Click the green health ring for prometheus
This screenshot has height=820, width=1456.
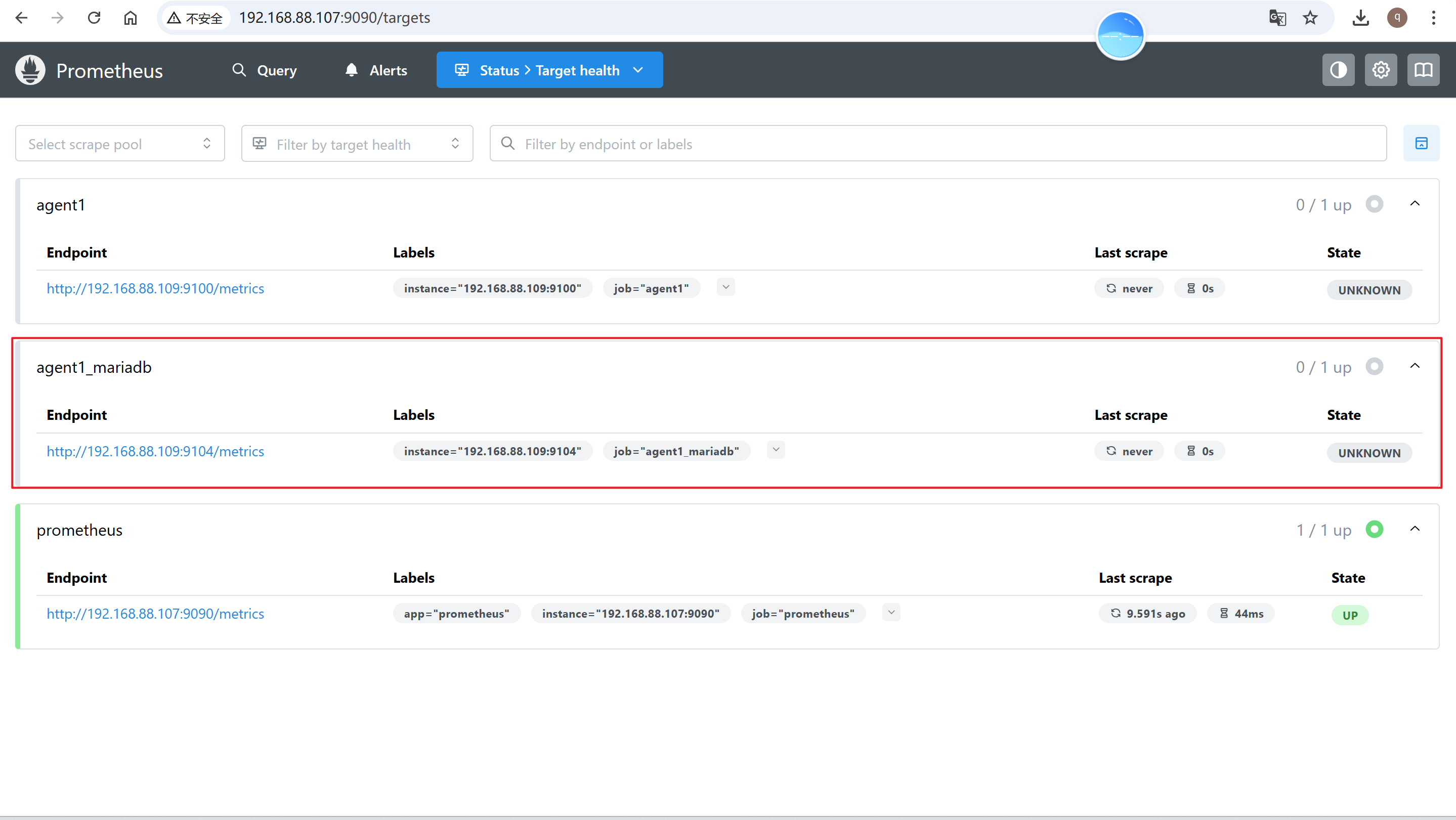point(1375,529)
